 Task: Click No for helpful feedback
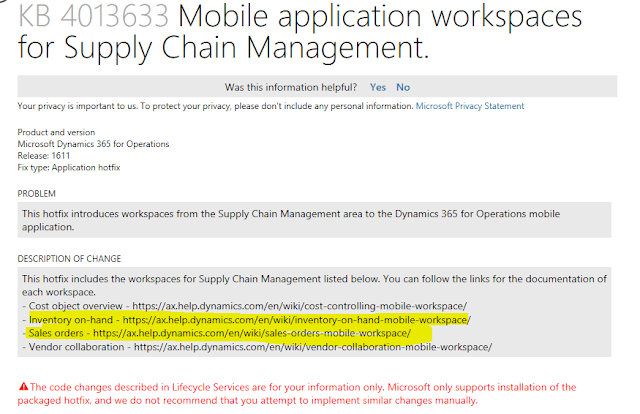403,87
